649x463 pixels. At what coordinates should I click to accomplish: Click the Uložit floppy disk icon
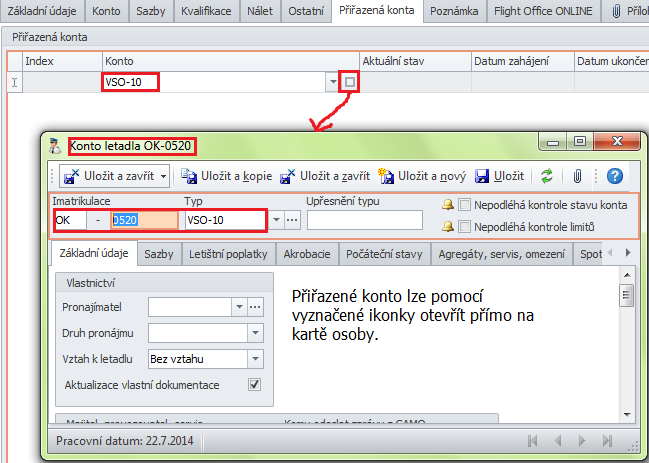pyautogui.click(x=482, y=176)
